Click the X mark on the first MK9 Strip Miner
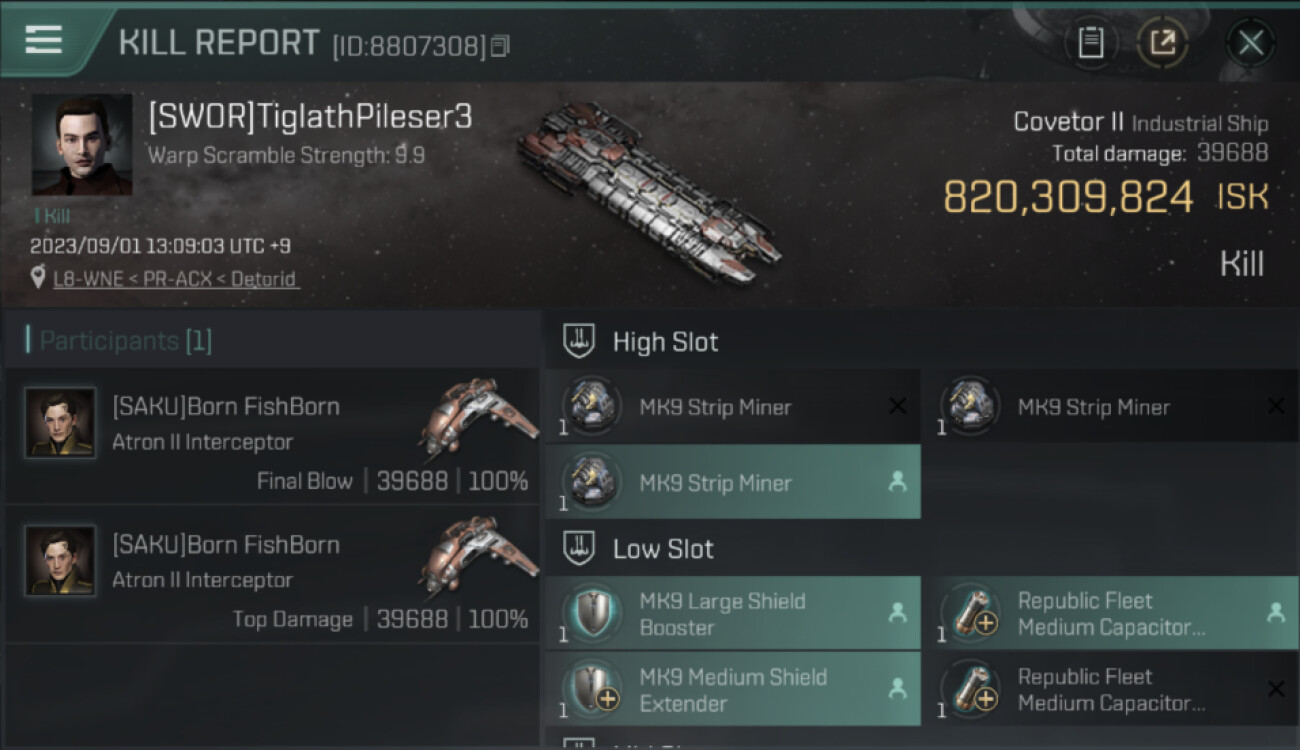1300x750 pixels. tap(897, 406)
